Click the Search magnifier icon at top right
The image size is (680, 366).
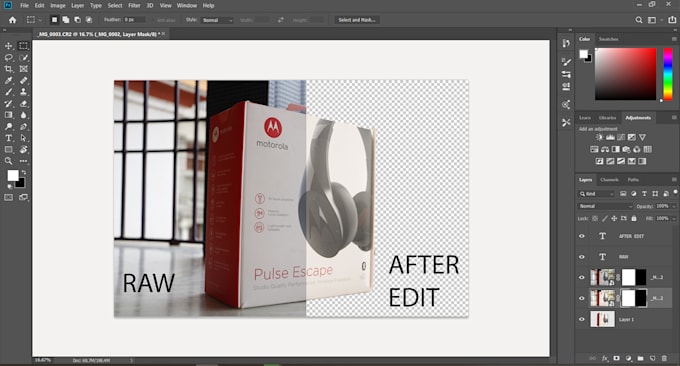pyautogui.click(x=639, y=20)
